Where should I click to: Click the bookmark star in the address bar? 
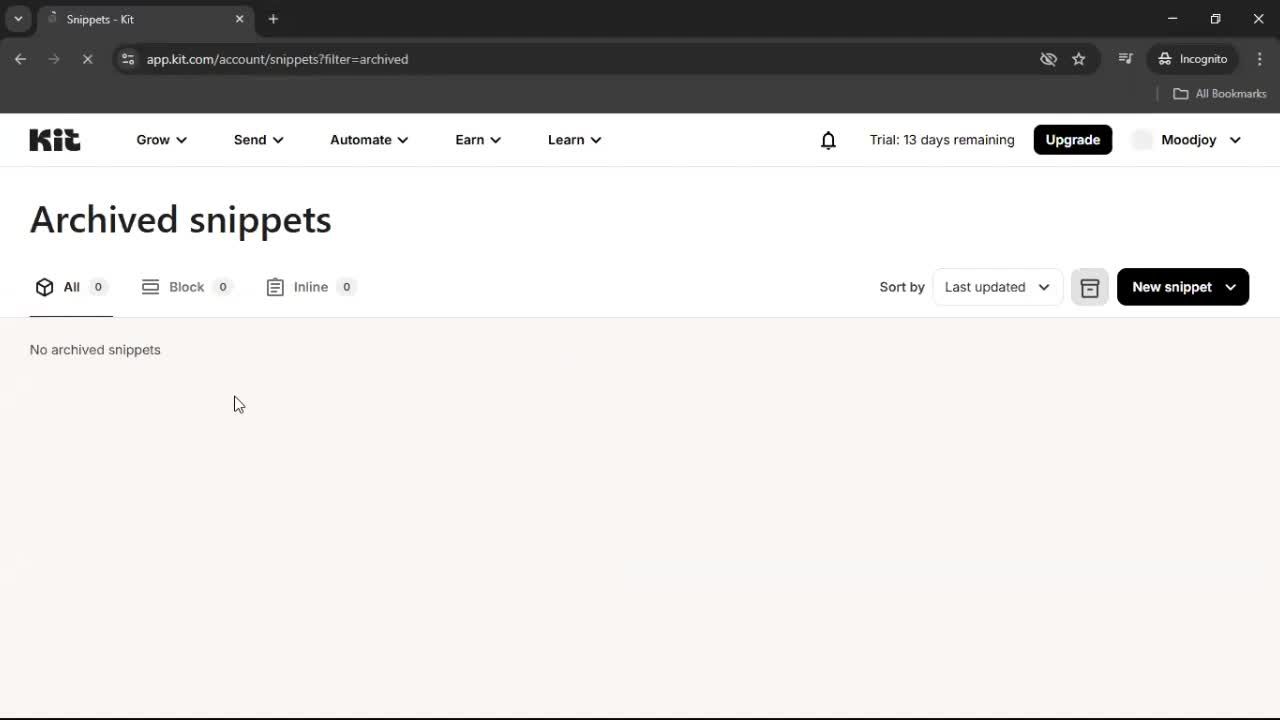1079,59
